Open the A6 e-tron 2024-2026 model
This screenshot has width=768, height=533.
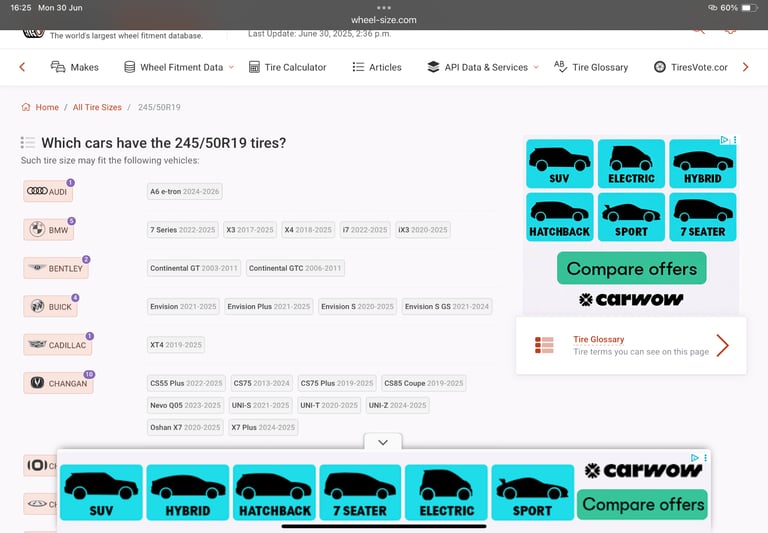pyautogui.click(x=185, y=192)
